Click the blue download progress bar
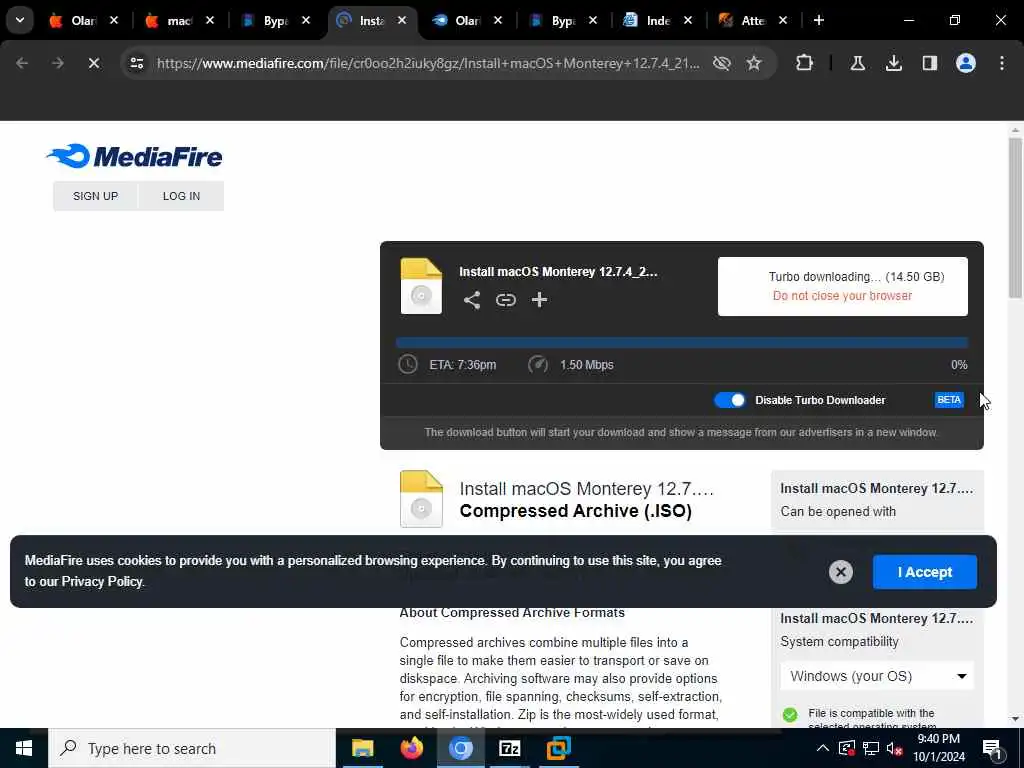 click(x=682, y=342)
